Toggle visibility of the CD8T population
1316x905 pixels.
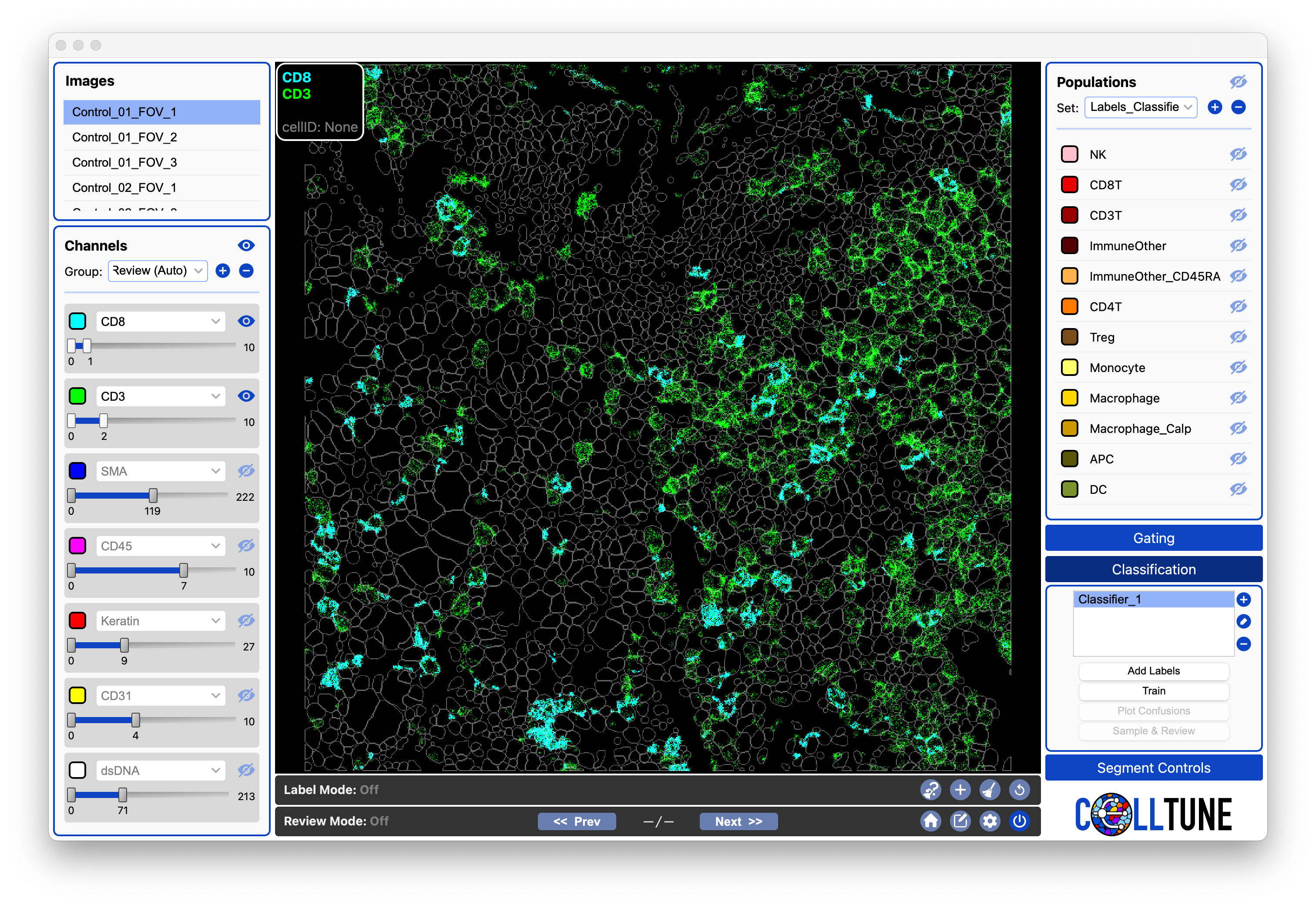point(1238,185)
